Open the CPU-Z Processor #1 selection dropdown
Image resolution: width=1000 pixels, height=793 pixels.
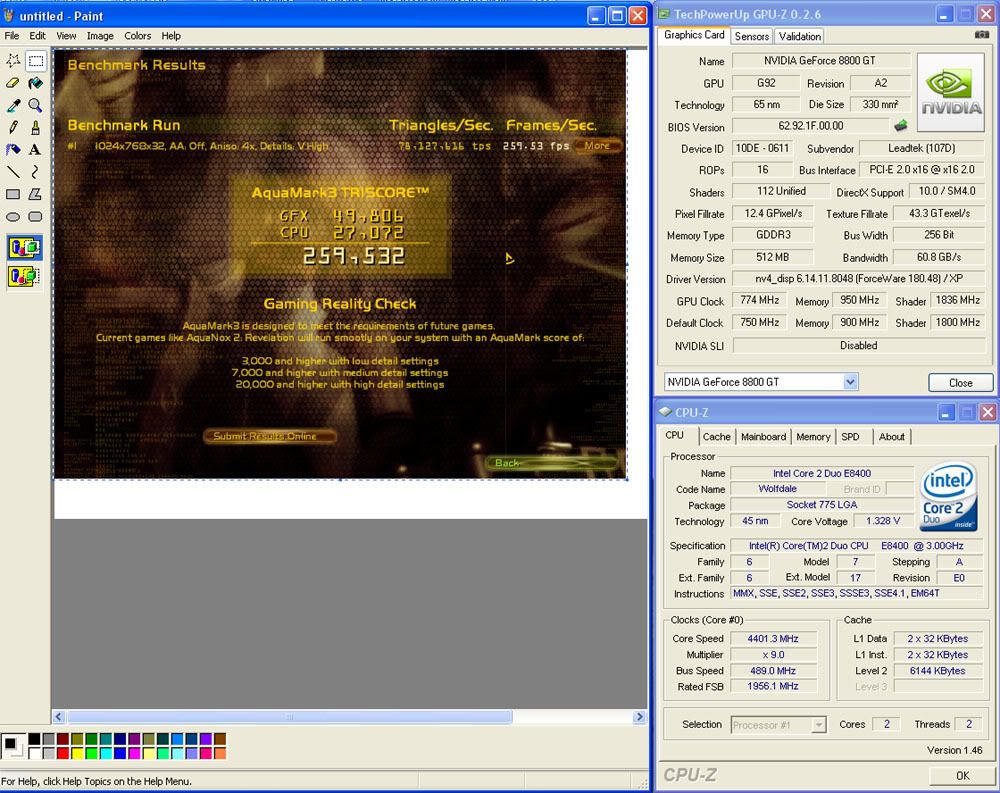(818, 725)
